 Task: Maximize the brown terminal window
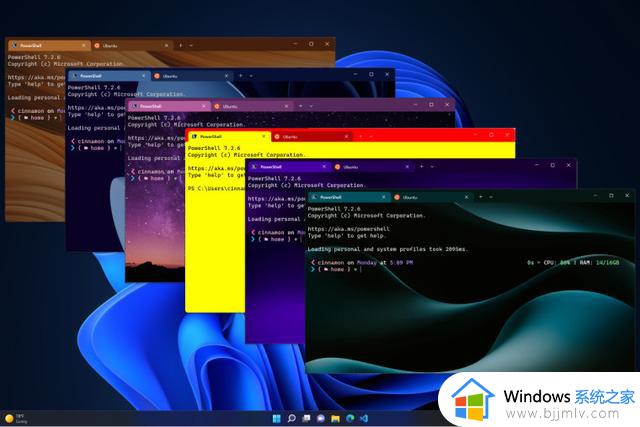[311, 44]
